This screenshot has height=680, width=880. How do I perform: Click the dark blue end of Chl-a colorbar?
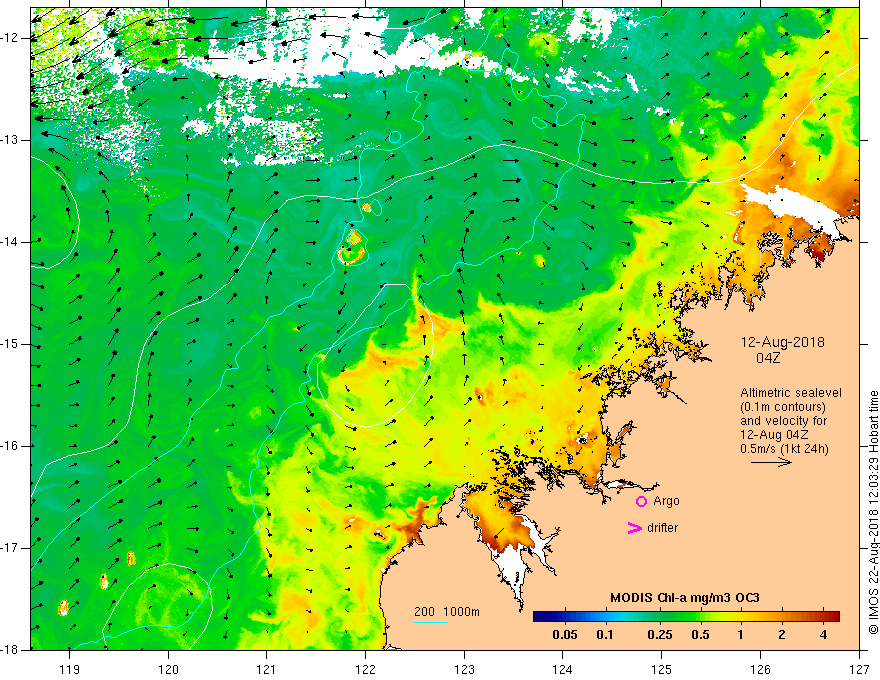pos(541,616)
